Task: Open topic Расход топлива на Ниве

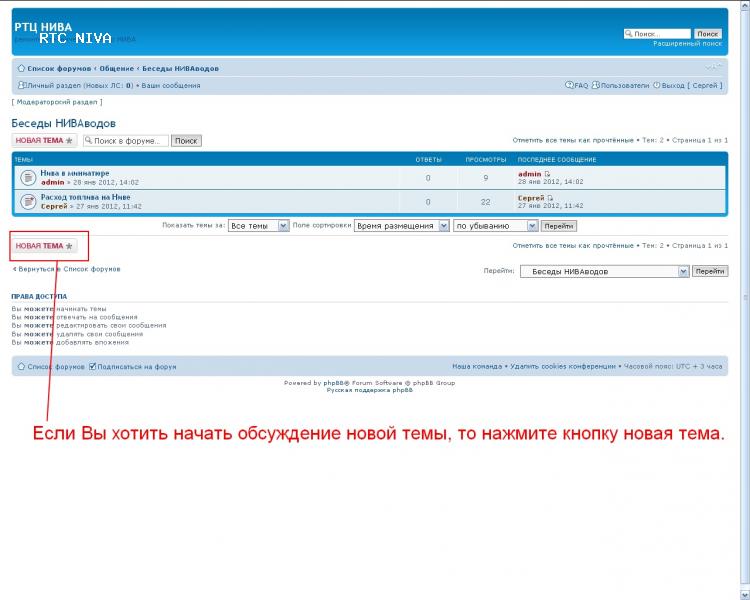Action: coord(85,197)
